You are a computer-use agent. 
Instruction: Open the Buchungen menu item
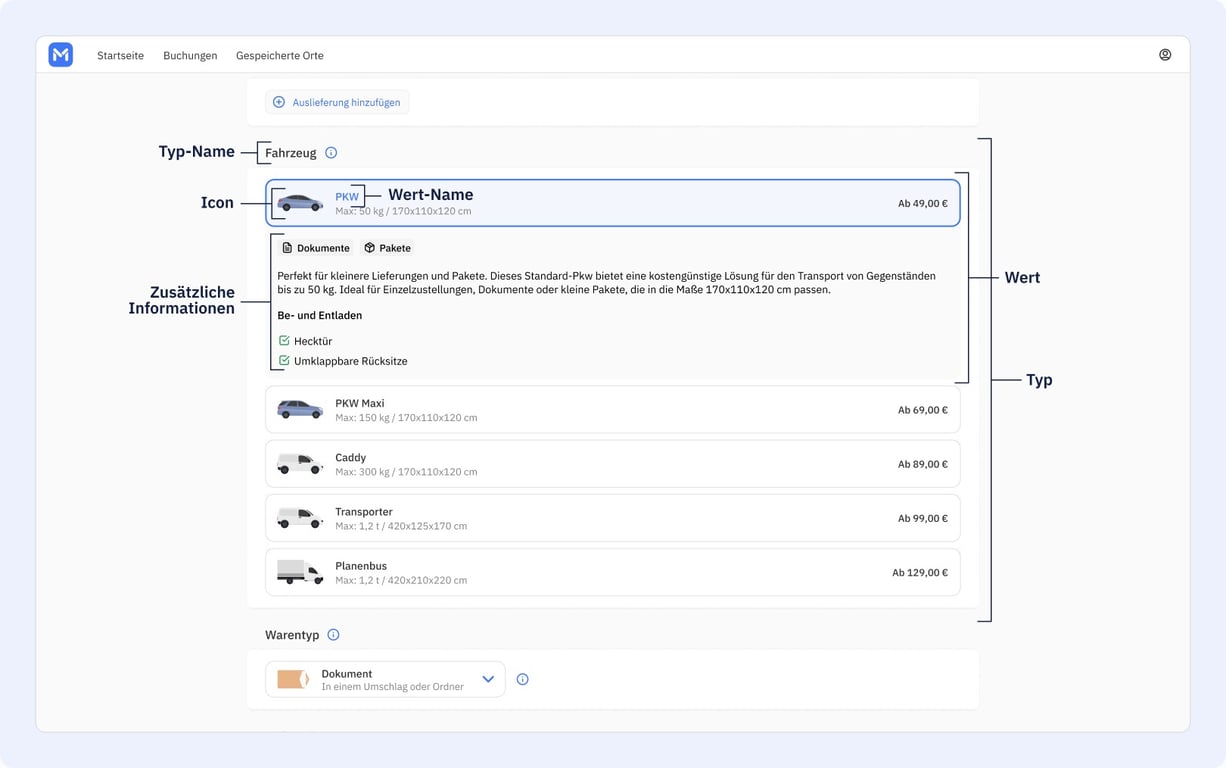190,56
